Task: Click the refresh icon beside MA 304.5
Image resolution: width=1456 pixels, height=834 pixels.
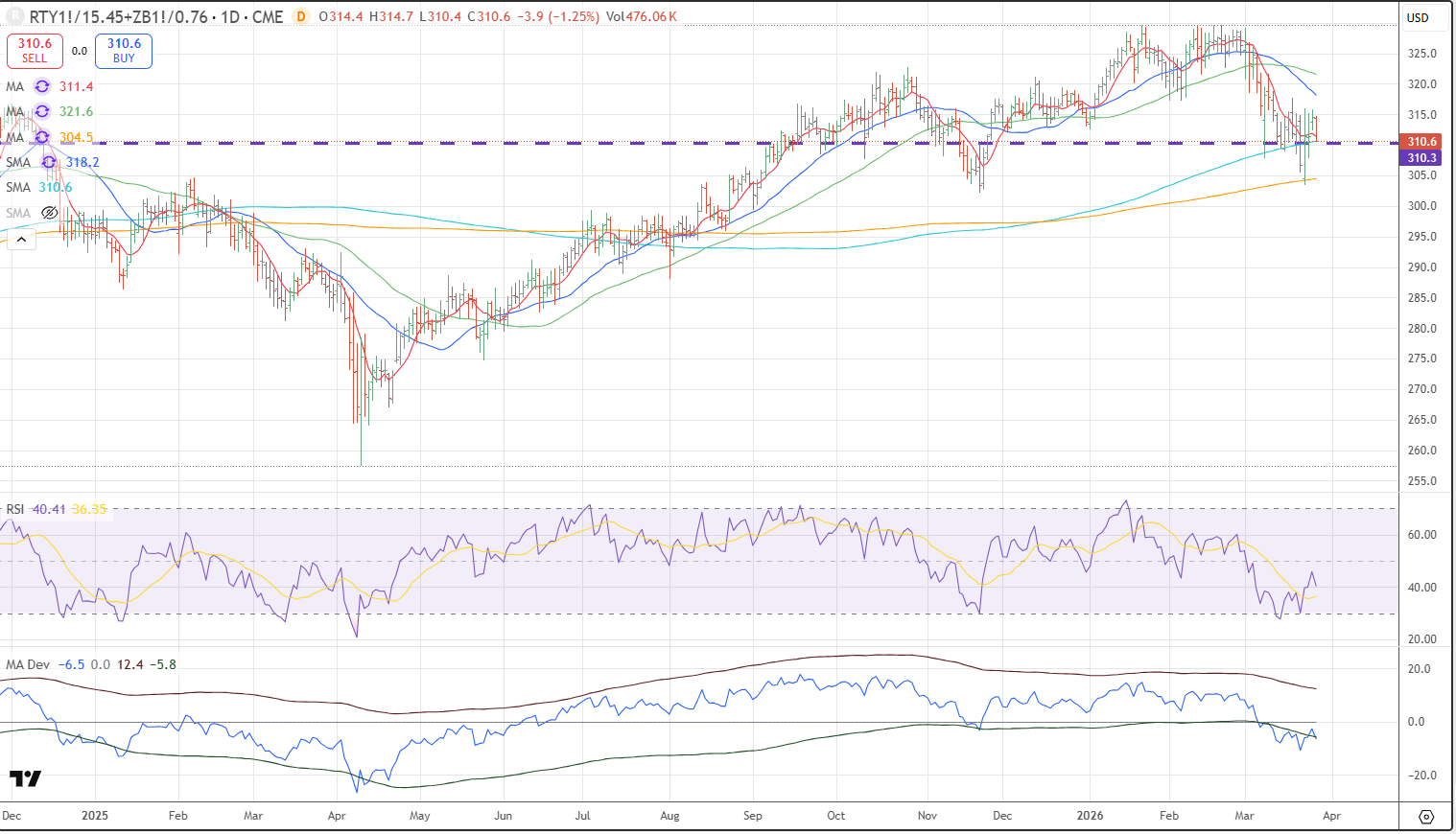Action: pos(42,137)
